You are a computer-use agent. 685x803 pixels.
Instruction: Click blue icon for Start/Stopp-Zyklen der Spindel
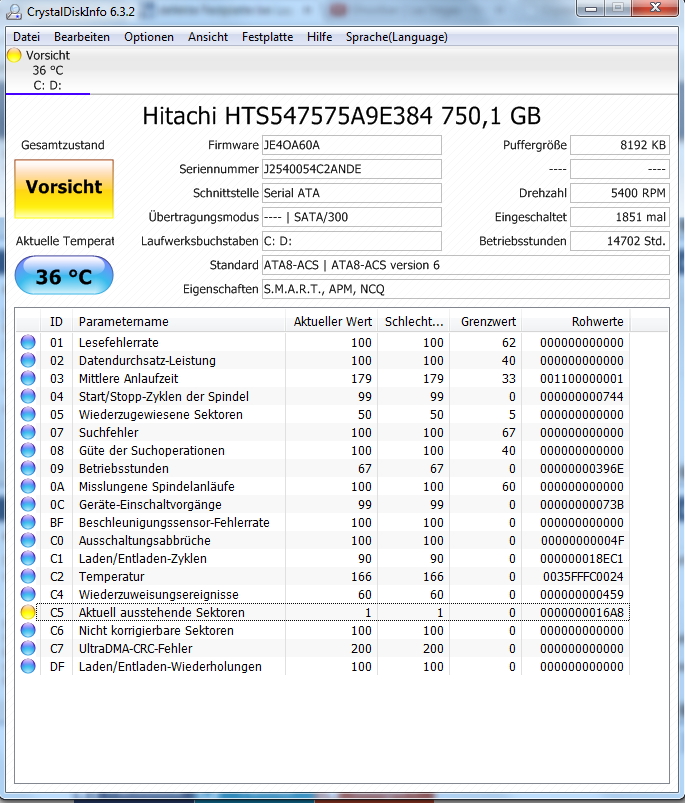28,396
